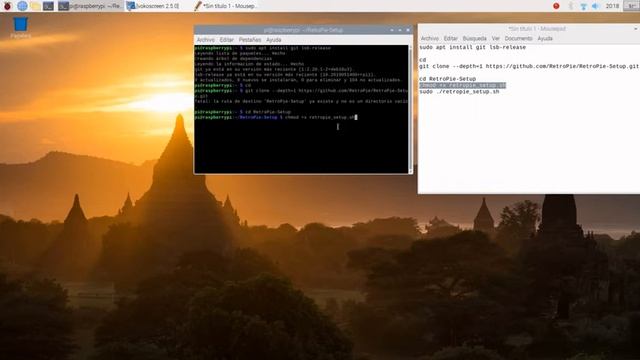
Task: Open the volume speaker tray icon
Action: [595, 6]
